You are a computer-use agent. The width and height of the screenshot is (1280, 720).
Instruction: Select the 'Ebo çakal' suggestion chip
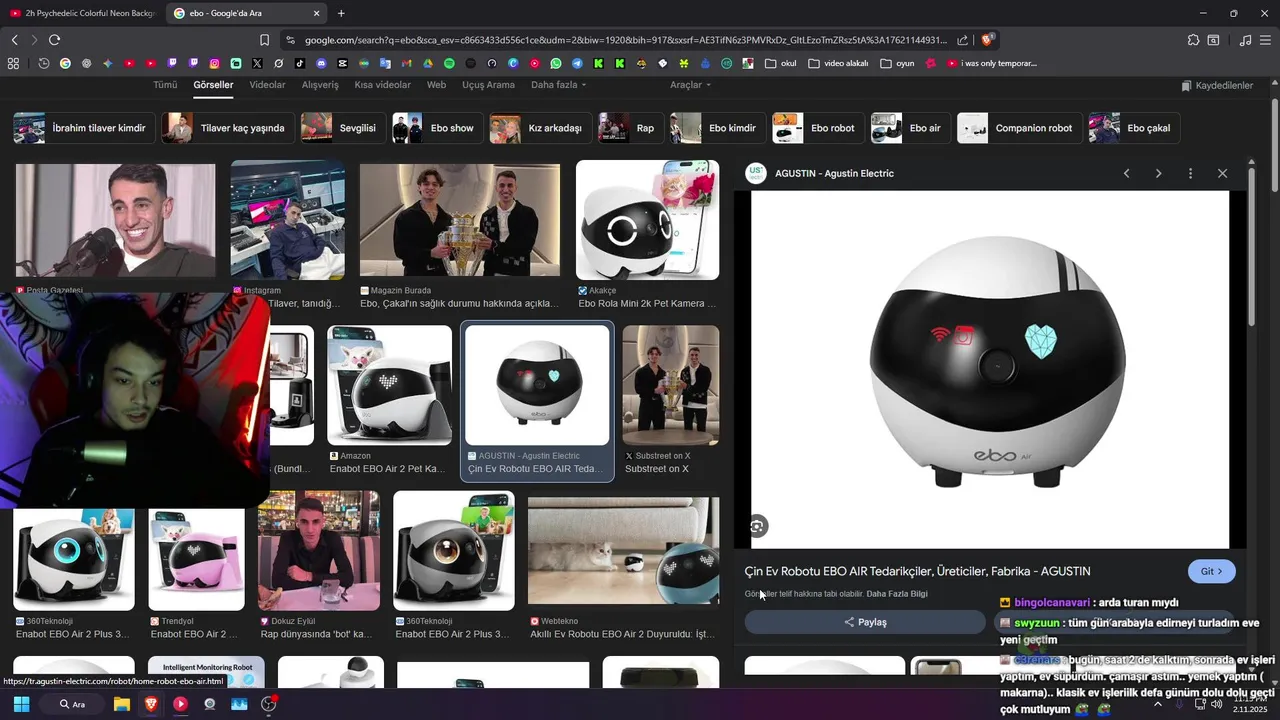1134,128
